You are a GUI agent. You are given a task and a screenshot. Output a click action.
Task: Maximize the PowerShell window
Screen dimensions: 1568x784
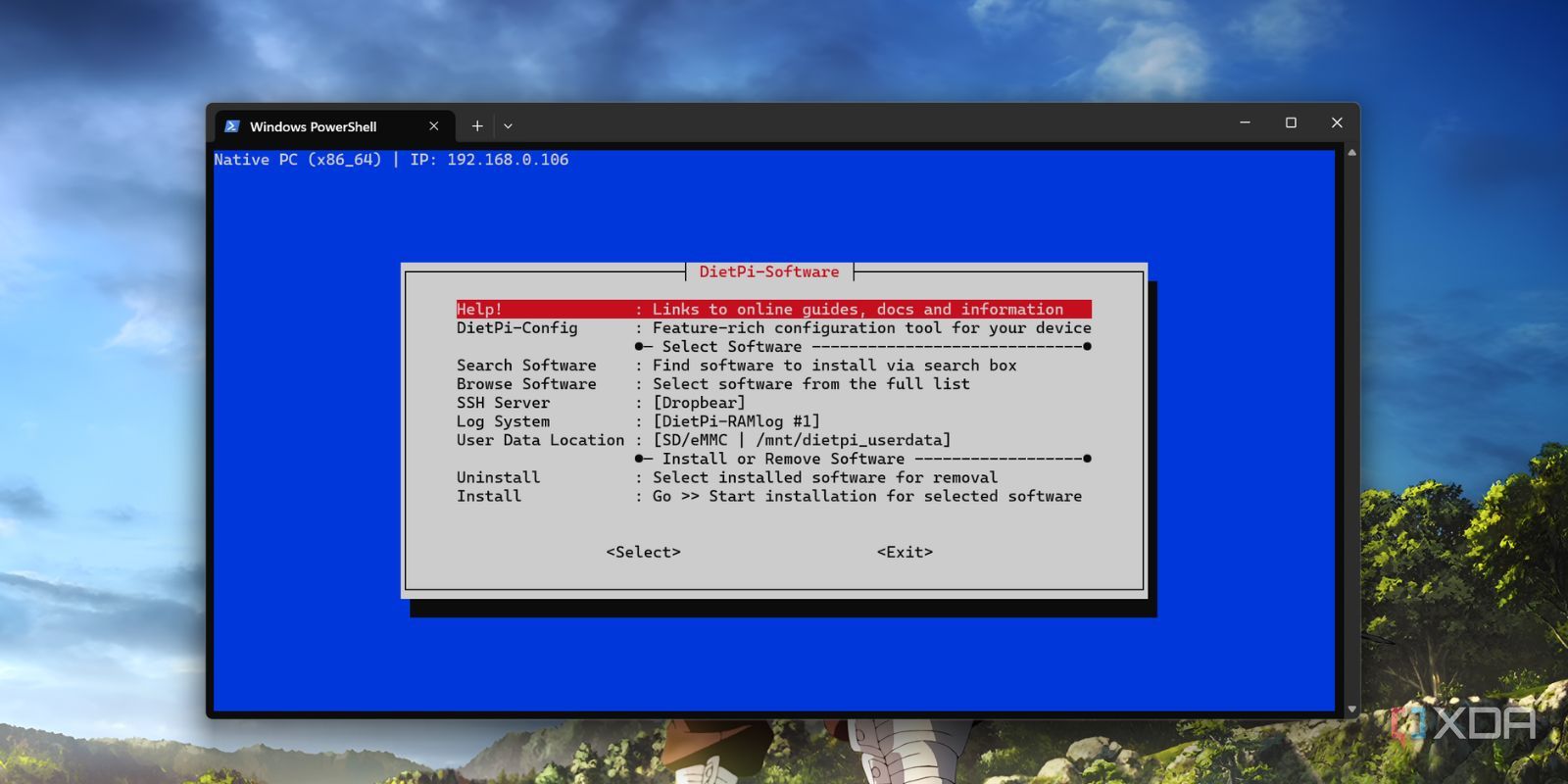[x=1291, y=122]
